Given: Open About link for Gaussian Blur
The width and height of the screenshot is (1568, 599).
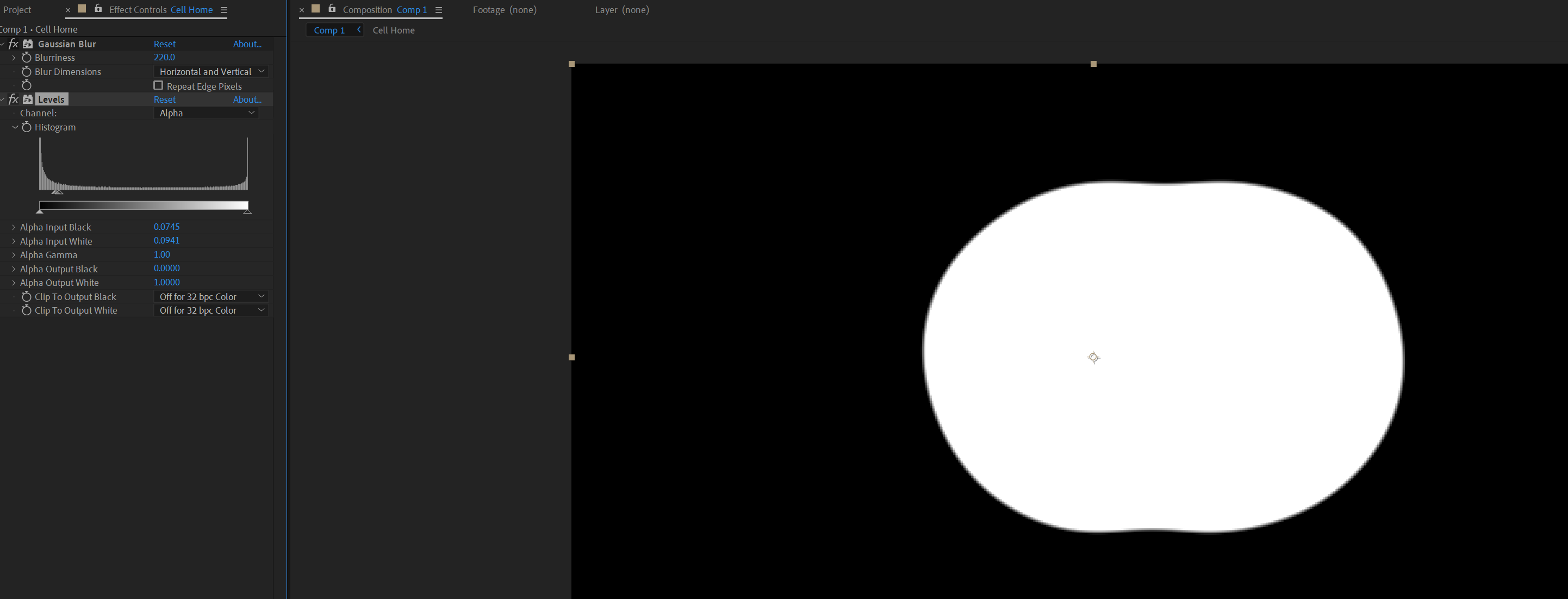Looking at the screenshot, I should (x=246, y=44).
